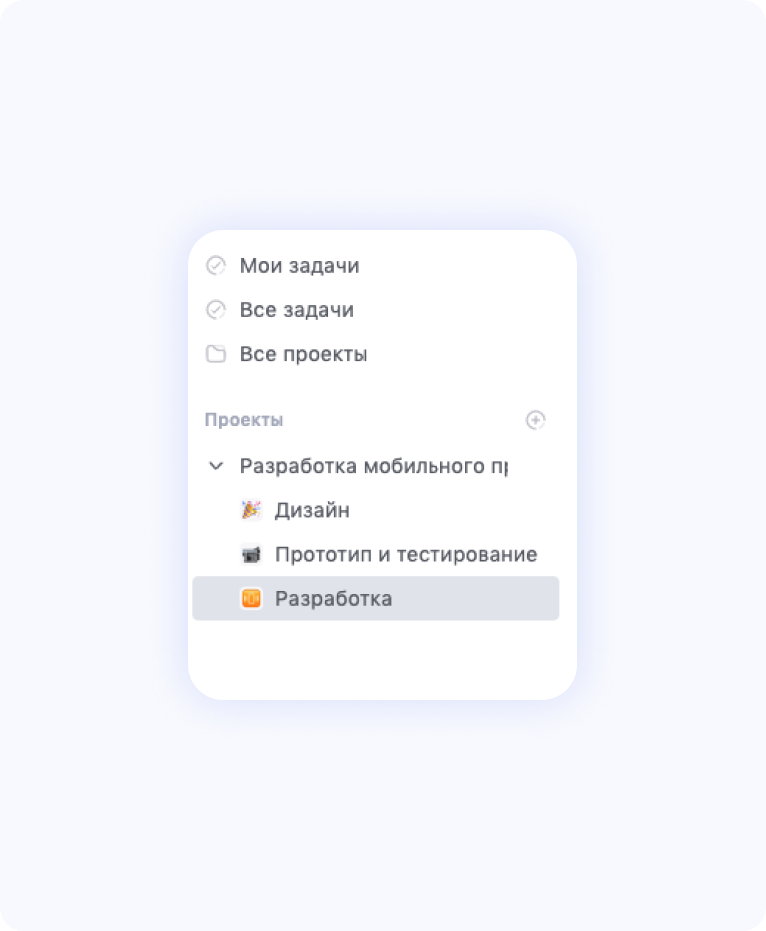Viewport: 766px width, 931px height.
Task: Click the checkmark icon beside Мои задачи
Action: click(216, 265)
